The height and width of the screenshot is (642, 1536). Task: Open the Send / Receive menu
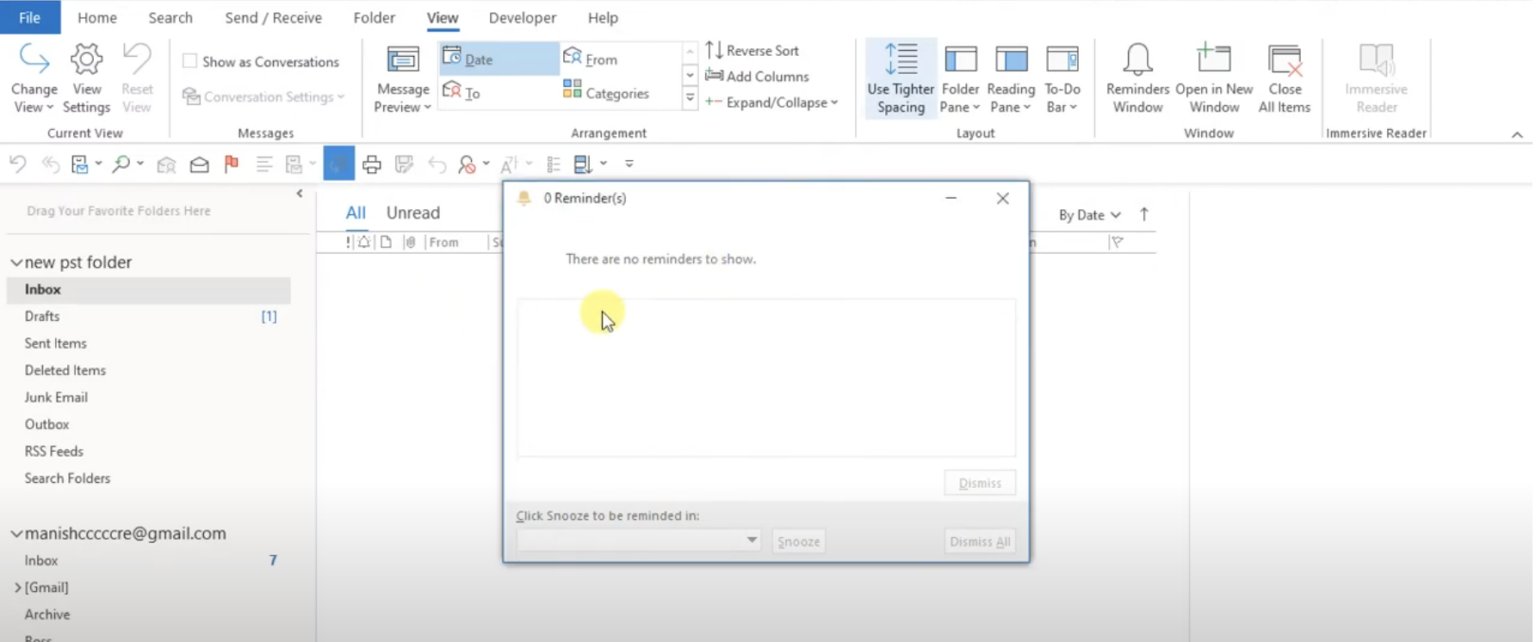[x=273, y=17]
